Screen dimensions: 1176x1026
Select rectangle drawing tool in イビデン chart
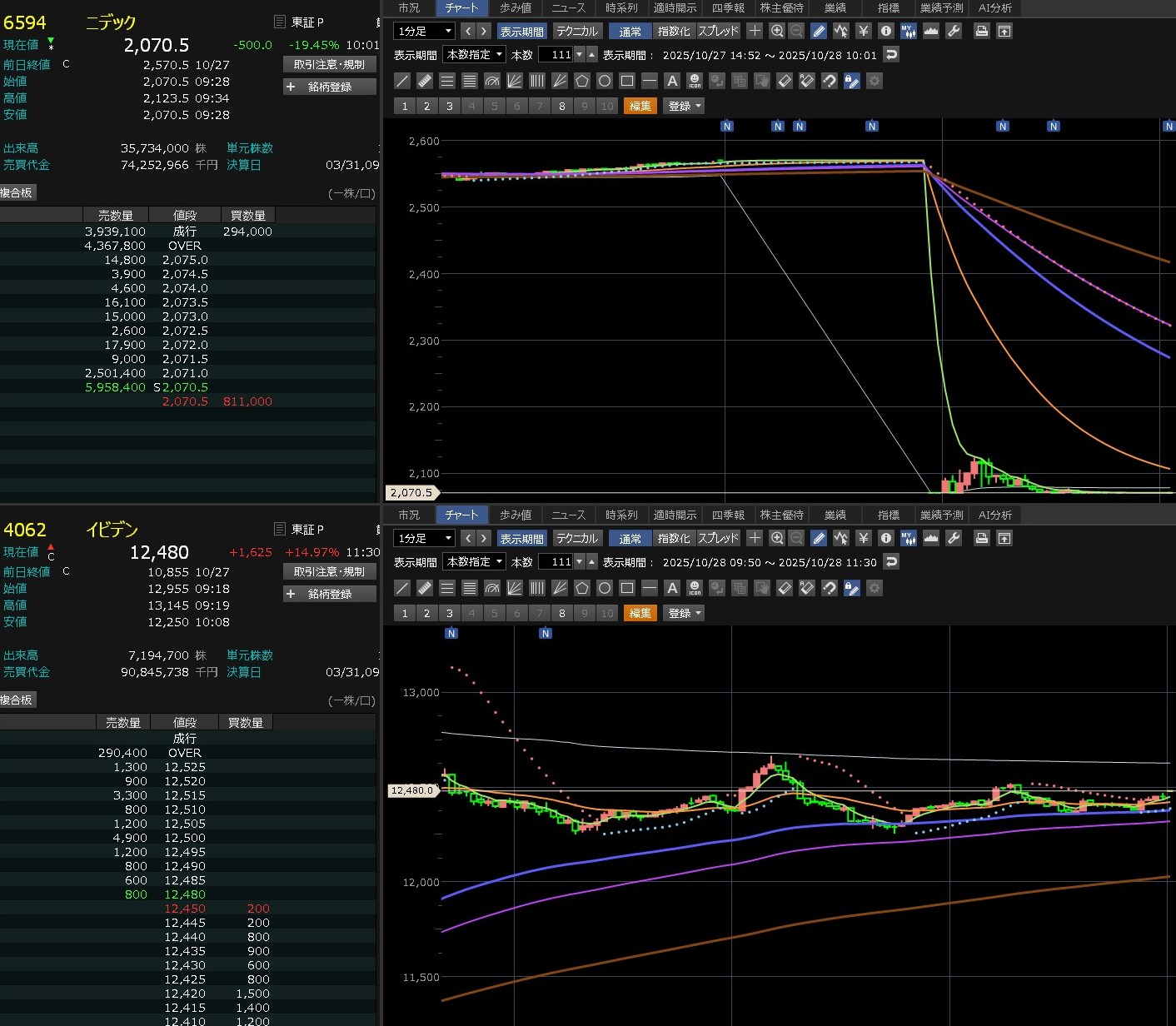(x=627, y=588)
